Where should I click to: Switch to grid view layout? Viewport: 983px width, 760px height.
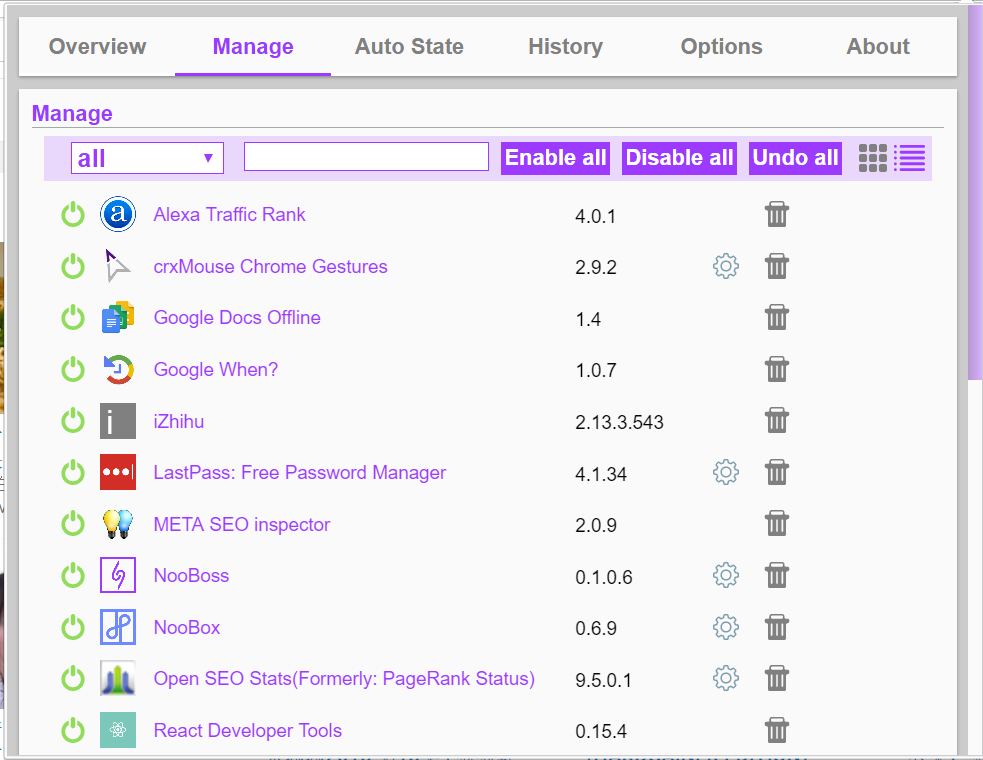click(x=873, y=158)
